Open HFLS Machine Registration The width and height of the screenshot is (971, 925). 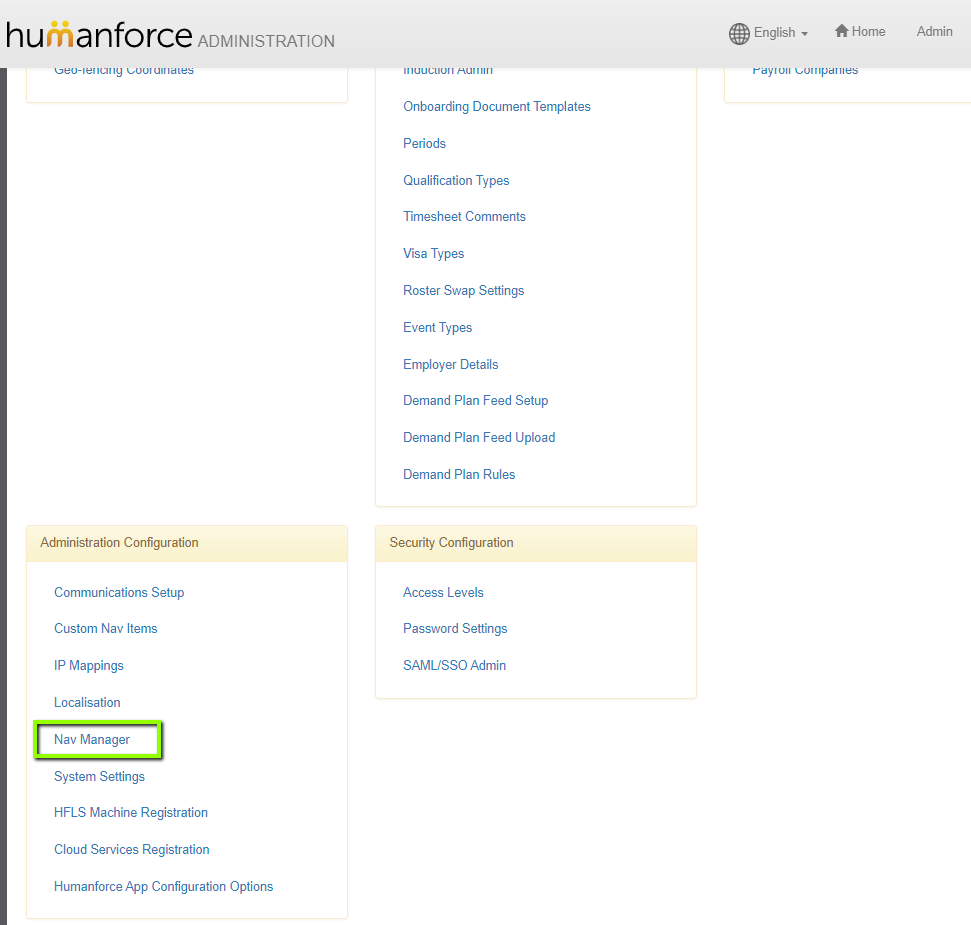click(131, 812)
